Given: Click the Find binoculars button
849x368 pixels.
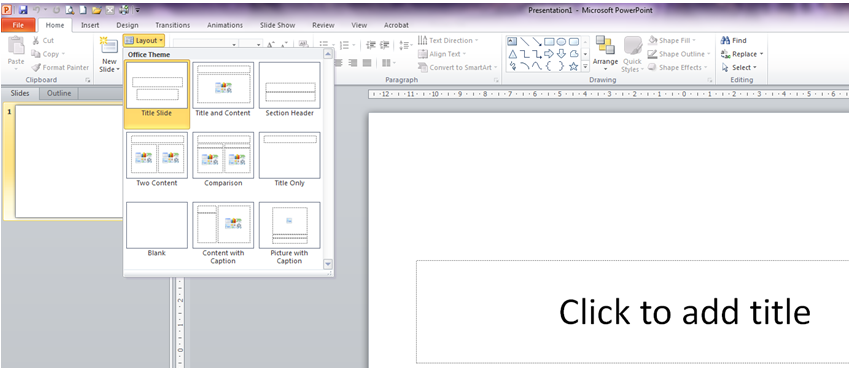Looking at the screenshot, I should tap(734, 41).
